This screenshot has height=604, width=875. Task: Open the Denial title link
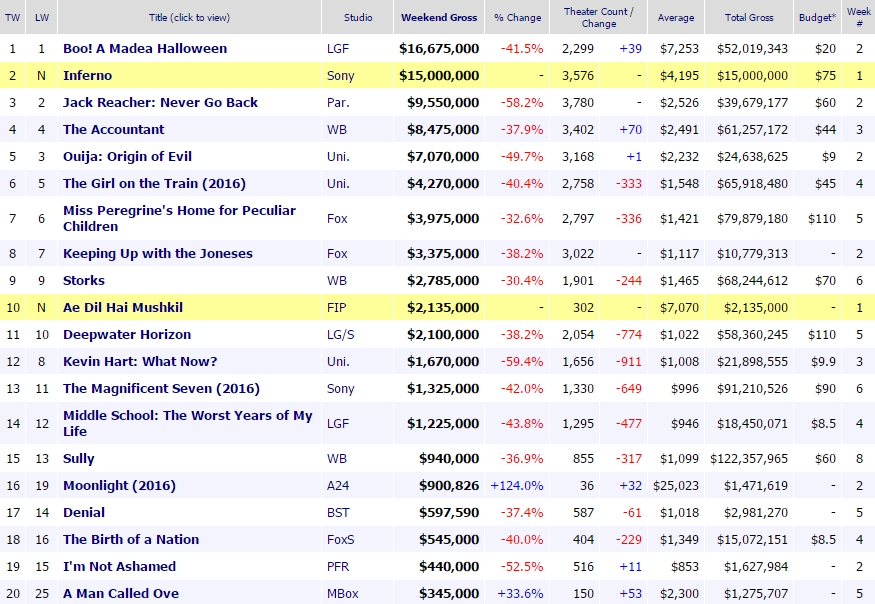(x=84, y=512)
